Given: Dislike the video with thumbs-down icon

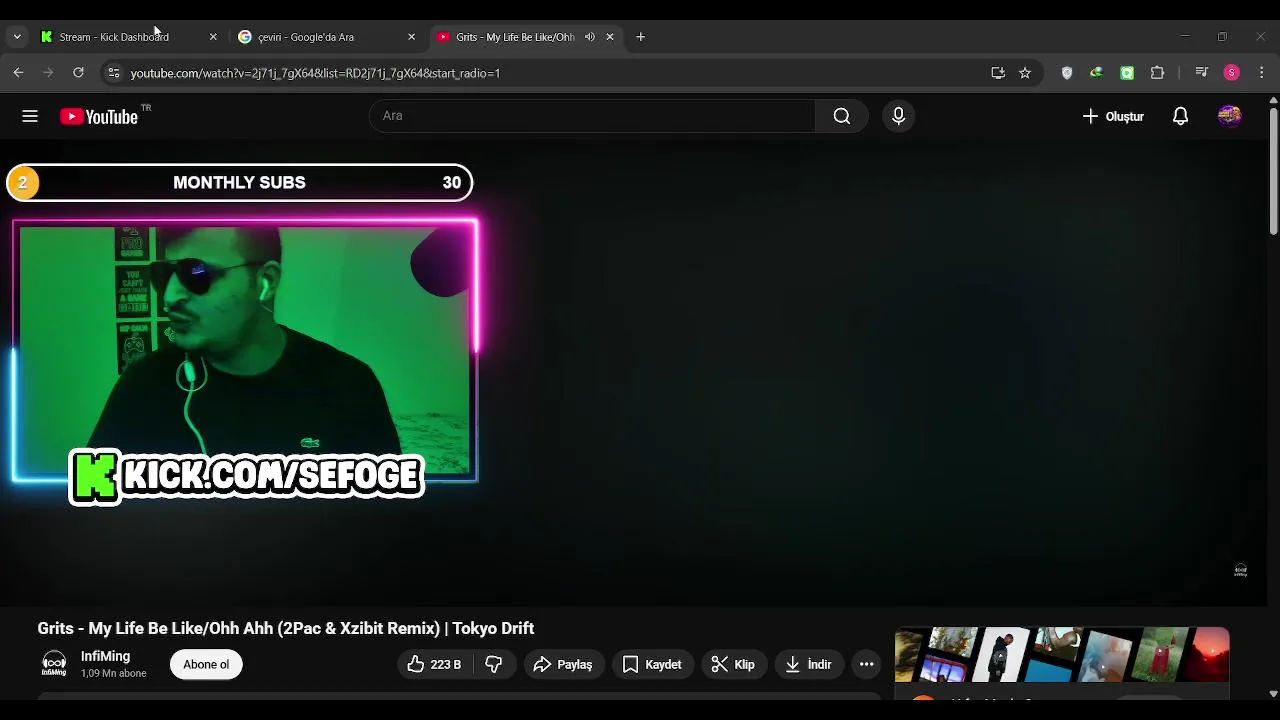Looking at the screenshot, I should click(494, 664).
